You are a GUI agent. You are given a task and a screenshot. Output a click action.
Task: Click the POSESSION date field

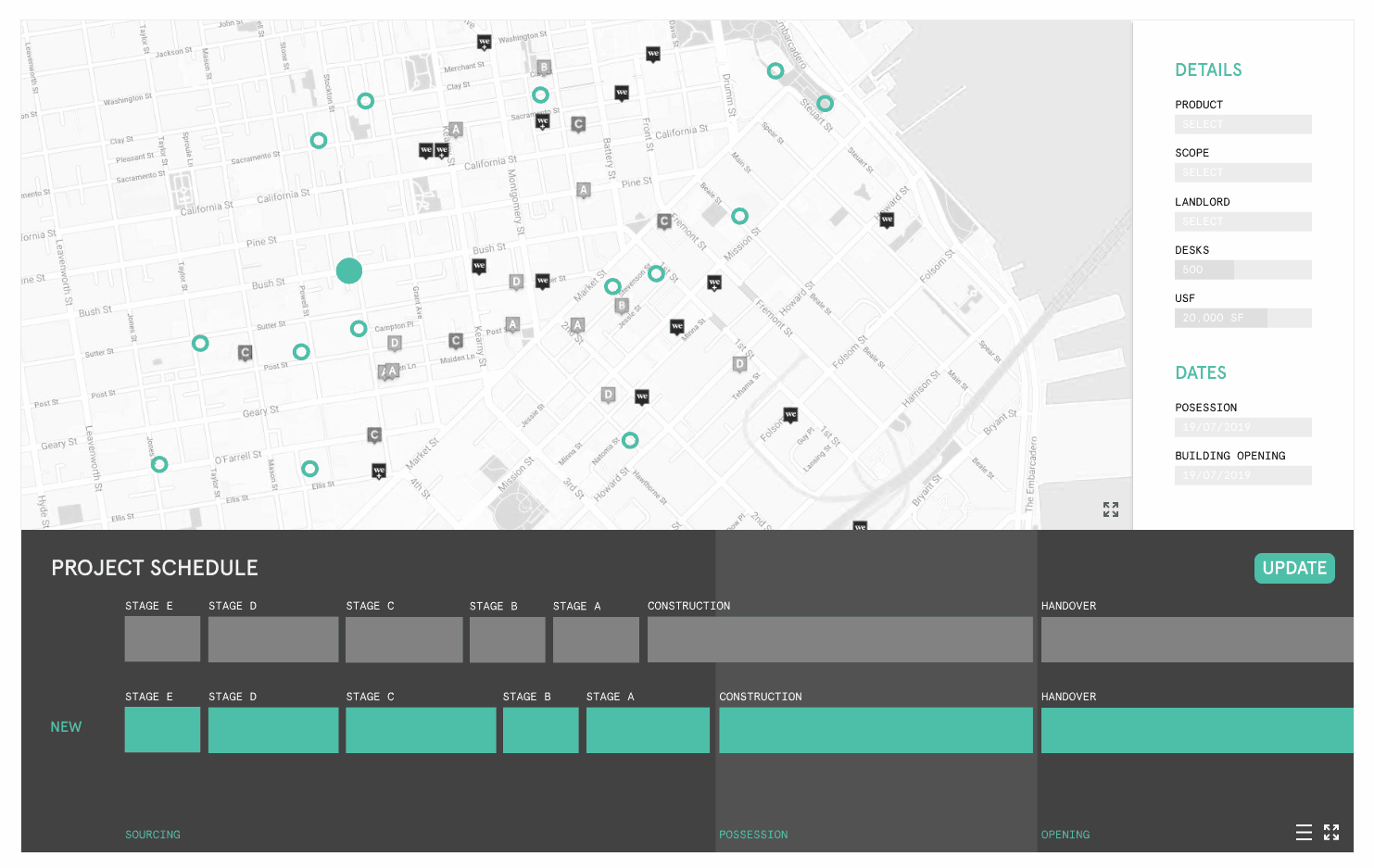click(1242, 427)
